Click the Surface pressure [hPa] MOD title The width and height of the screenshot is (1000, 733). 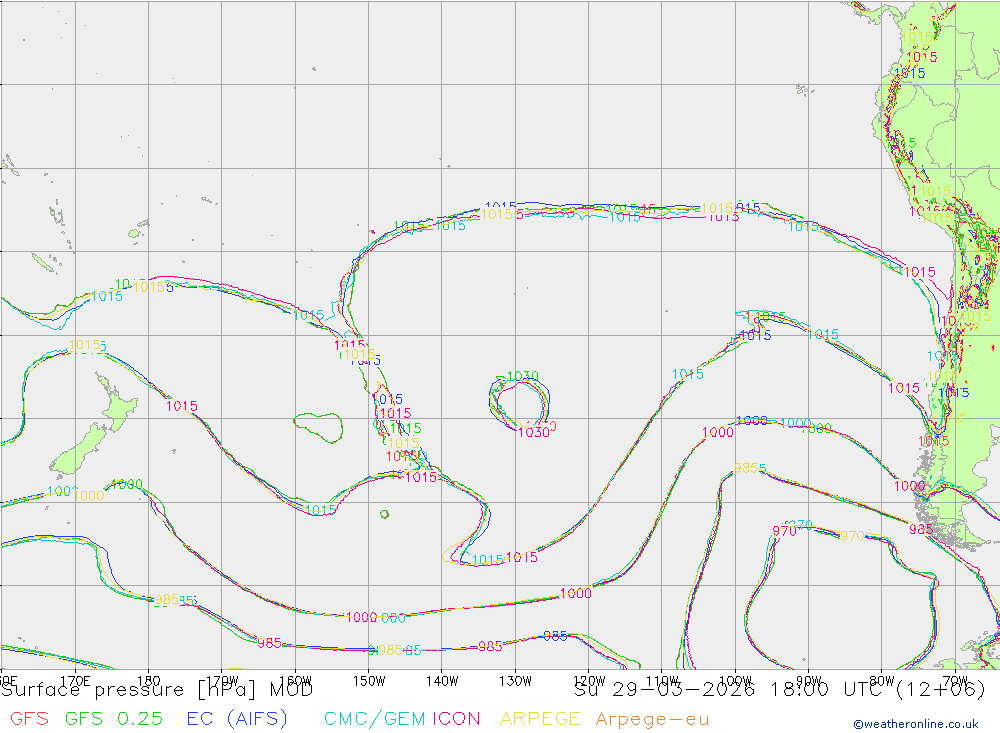pyautogui.click(x=157, y=690)
